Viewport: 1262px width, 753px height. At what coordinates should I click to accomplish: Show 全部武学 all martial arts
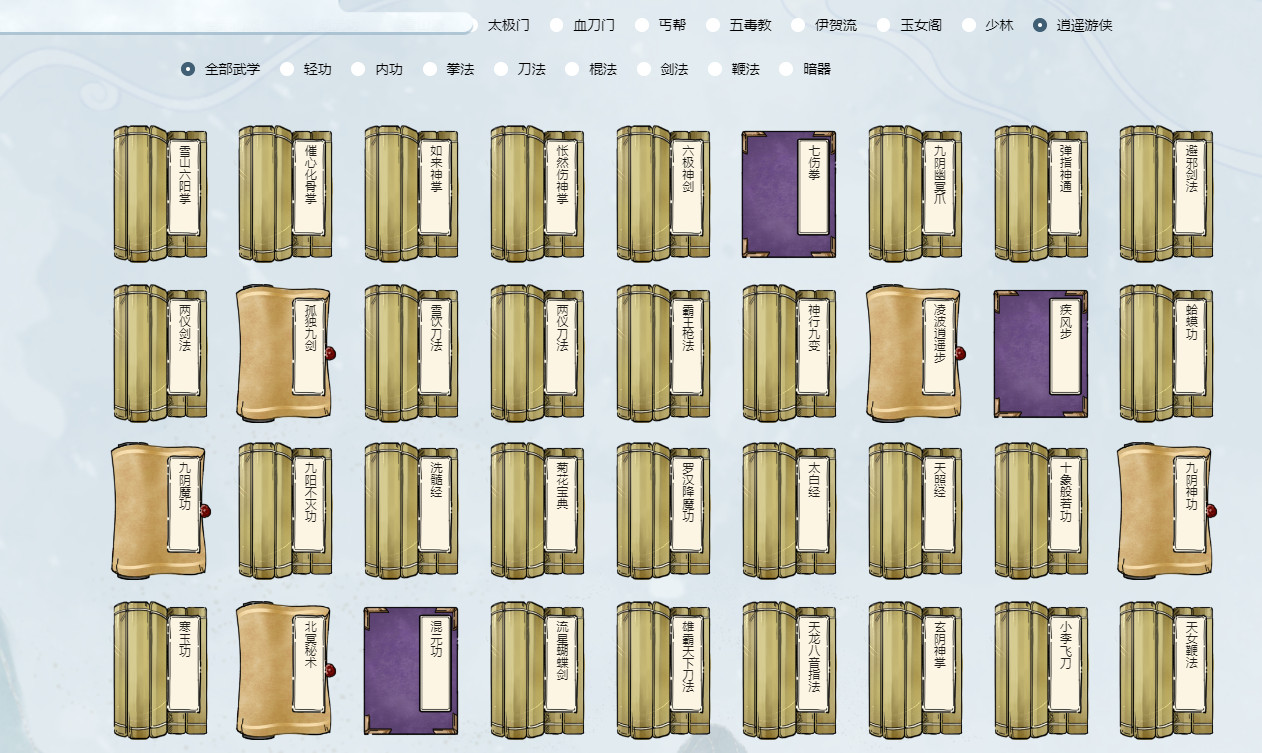pos(221,69)
